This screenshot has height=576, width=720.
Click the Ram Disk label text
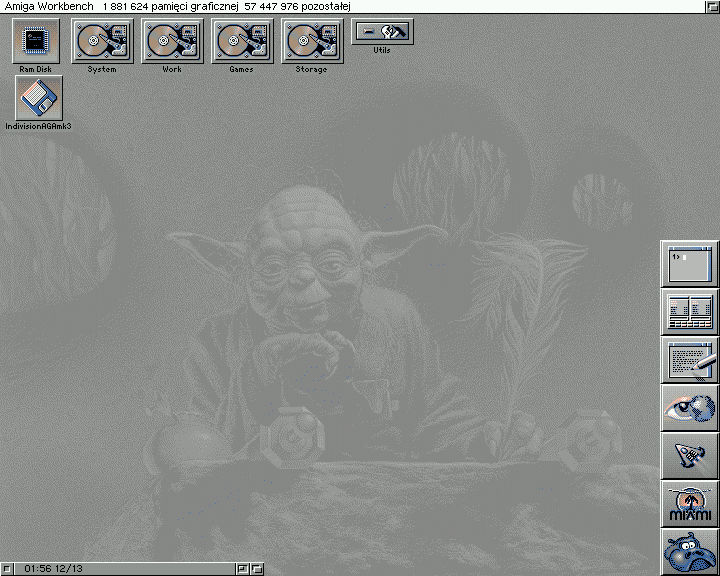pos(35,69)
